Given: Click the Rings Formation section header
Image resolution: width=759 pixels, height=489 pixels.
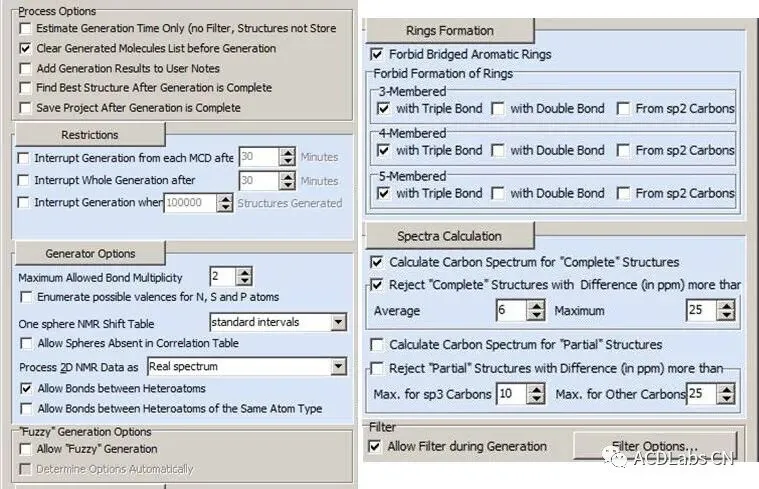Looking at the screenshot, I should coord(450,31).
